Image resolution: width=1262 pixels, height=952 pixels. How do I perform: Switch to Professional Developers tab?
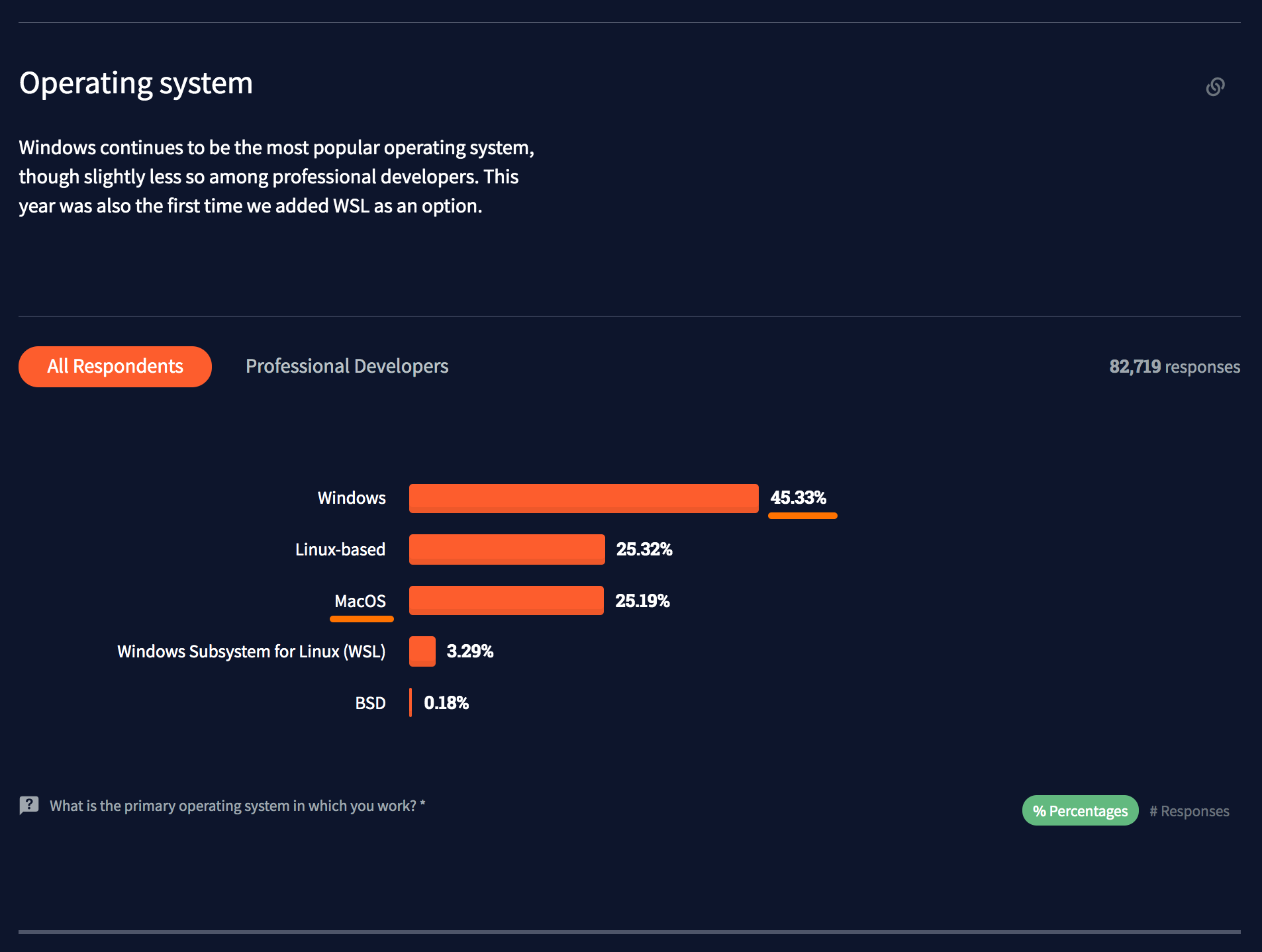[x=347, y=367]
